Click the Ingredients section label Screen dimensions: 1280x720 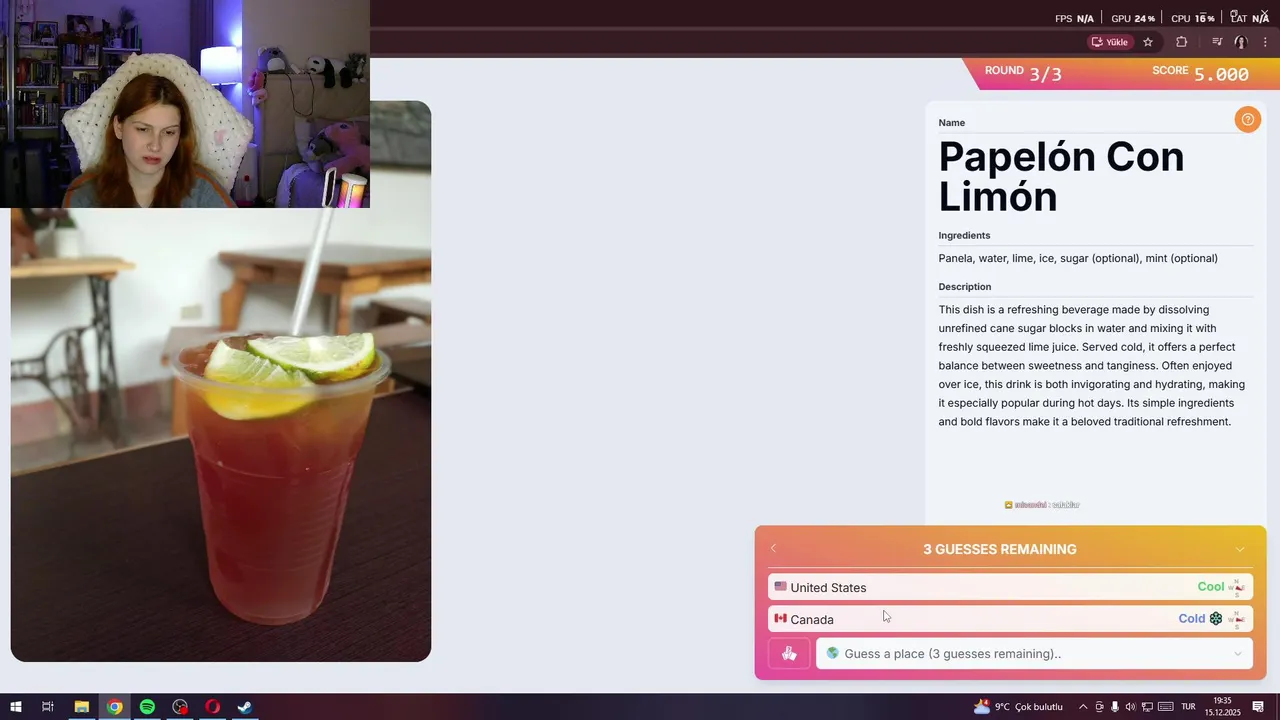(x=964, y=235)
